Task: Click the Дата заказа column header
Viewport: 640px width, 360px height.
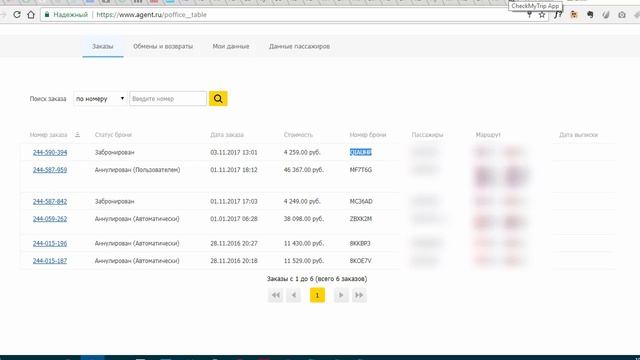Action: pyautogui.click(x=227, y=135)
